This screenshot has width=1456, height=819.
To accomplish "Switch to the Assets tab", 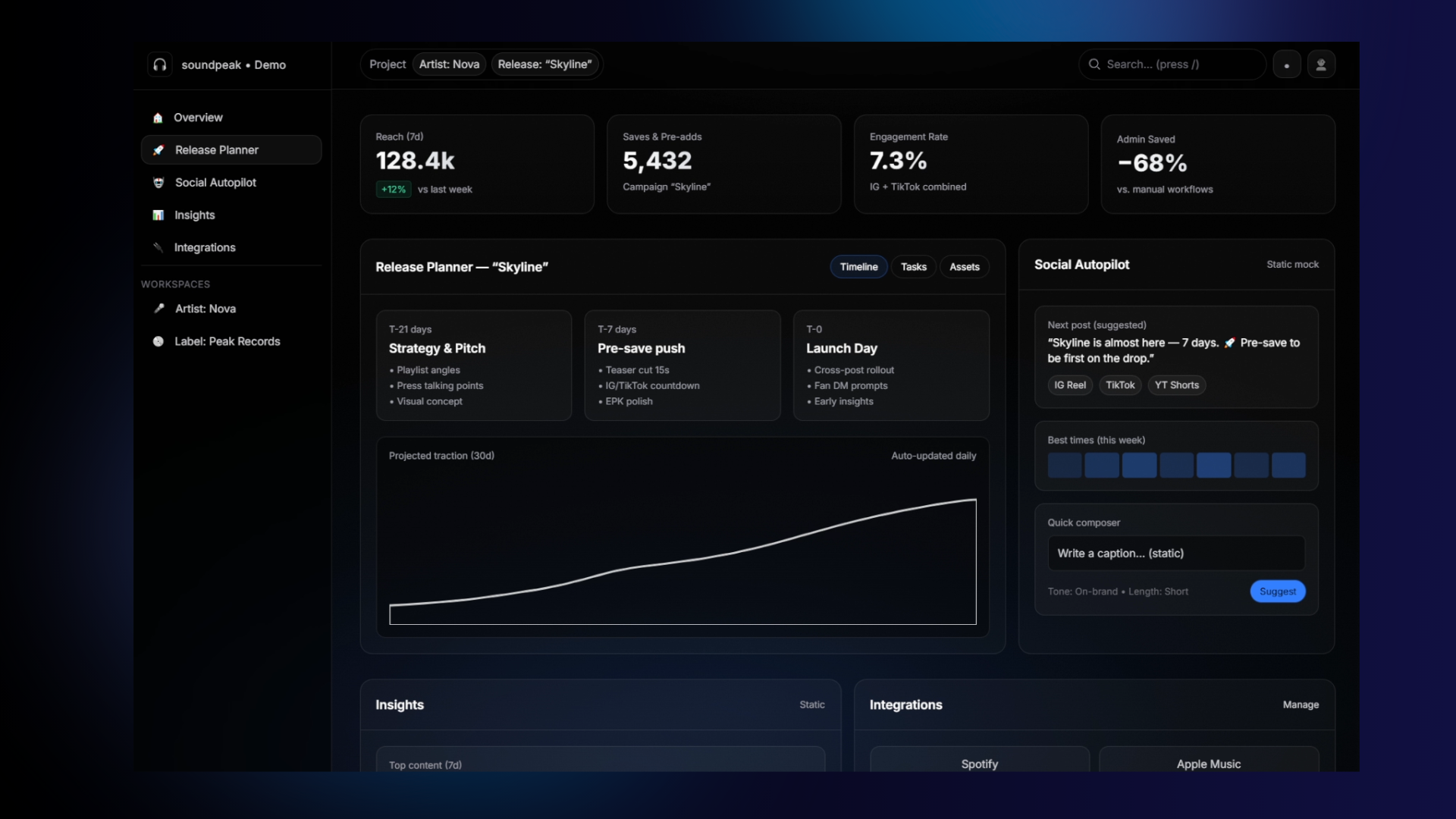I will [x=964, y=267].
